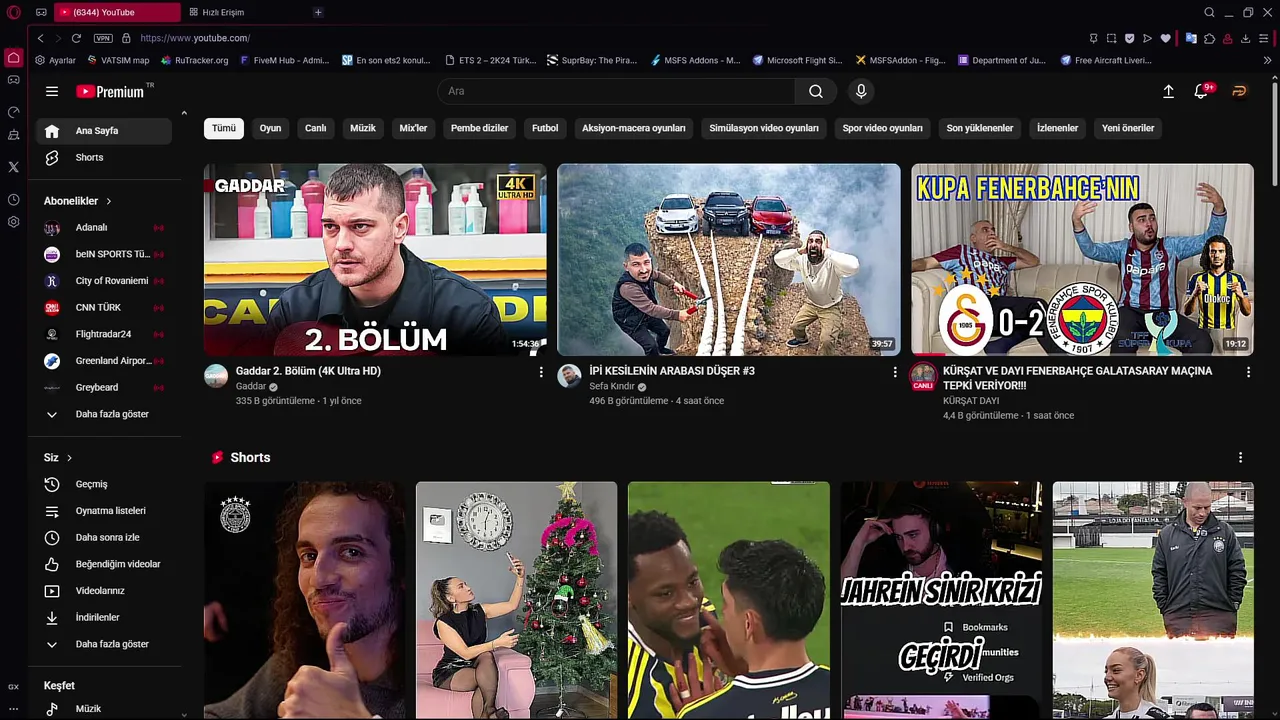Select the Oyun filter chip
This screenshot has height=720, width=1280.
click(x=270, y=128)
